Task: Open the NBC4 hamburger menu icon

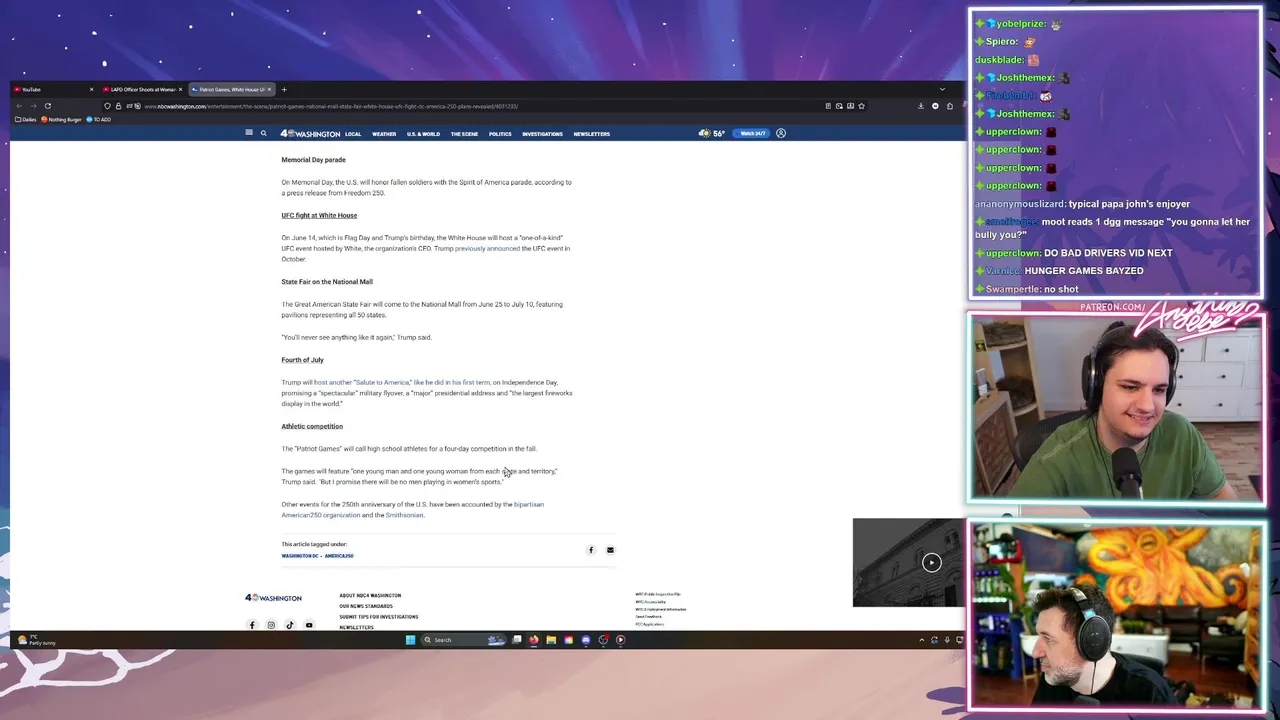Action: [249, 133]
